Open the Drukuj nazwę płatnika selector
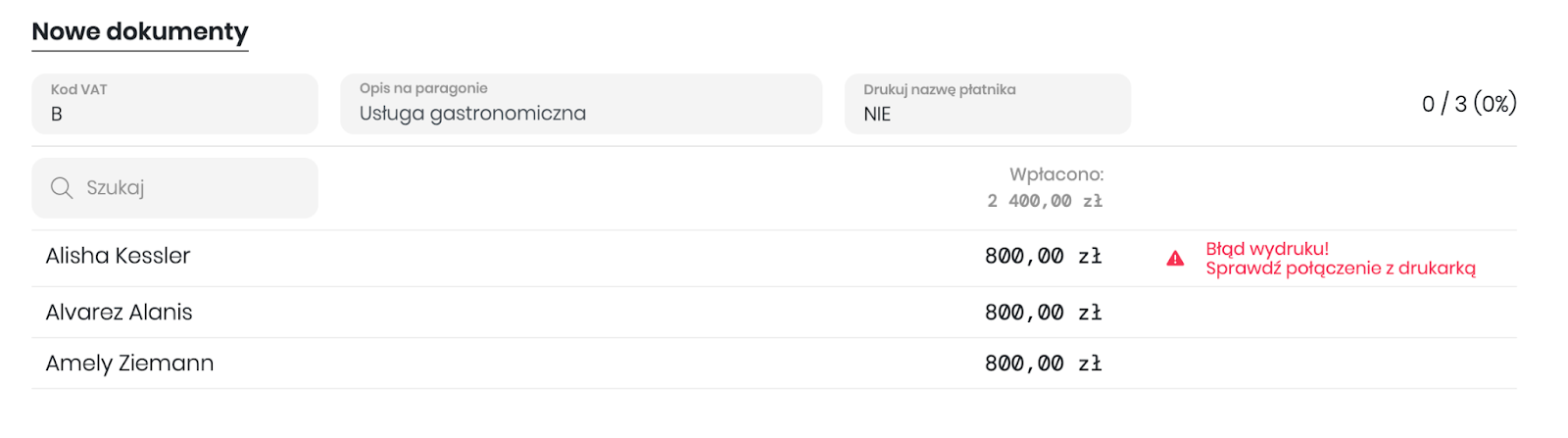1568x438 pixels. (x=988, y=104)
